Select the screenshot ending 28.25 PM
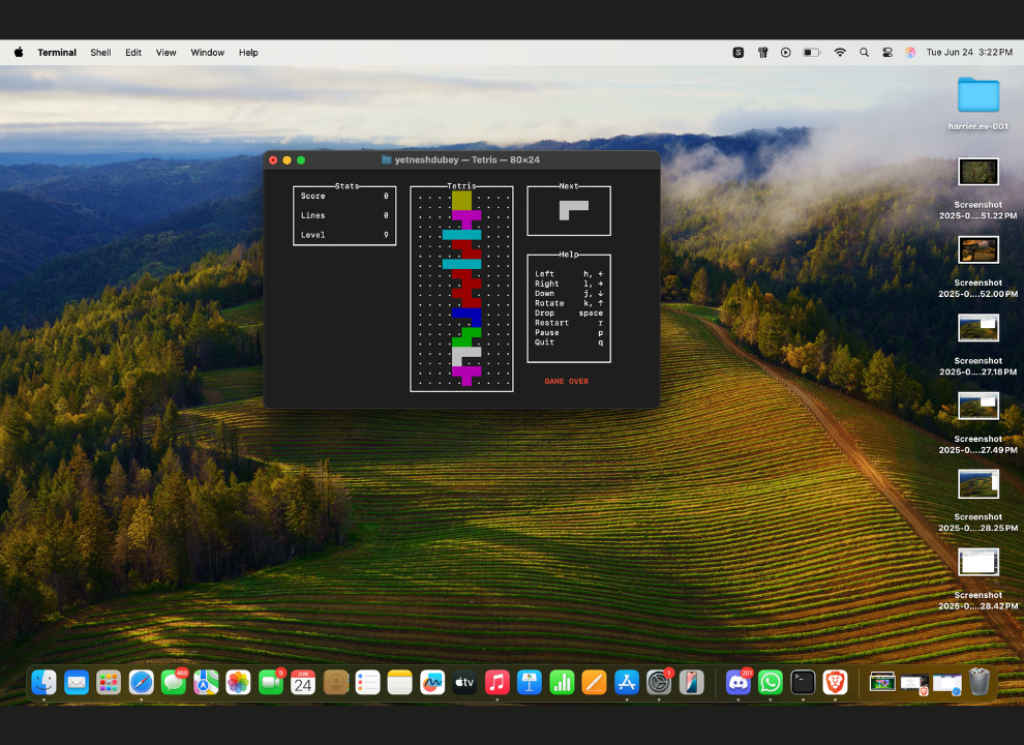The image size is (1024, 745). [x=978, y=484]
